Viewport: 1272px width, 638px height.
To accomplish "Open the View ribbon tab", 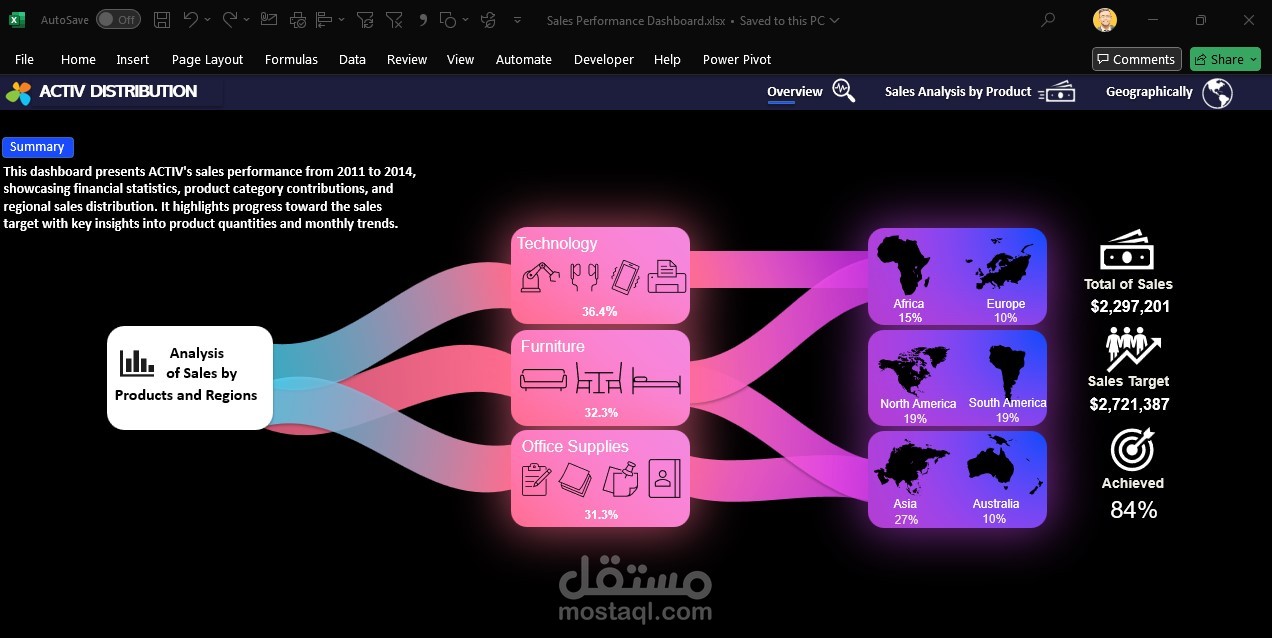I will coord(460,59).
